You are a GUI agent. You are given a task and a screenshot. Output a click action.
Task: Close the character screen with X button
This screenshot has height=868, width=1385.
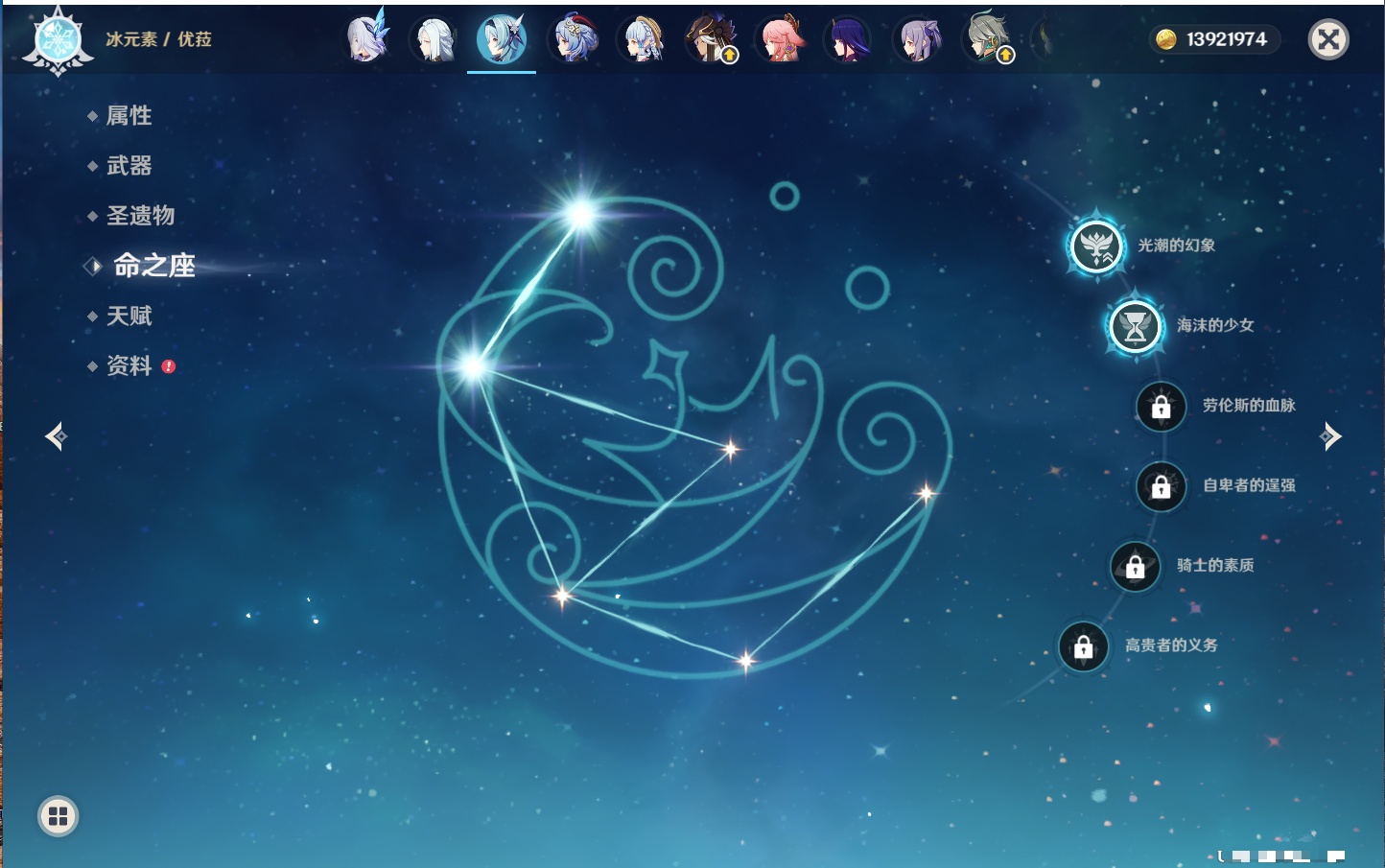click(x=1328, y=39)
